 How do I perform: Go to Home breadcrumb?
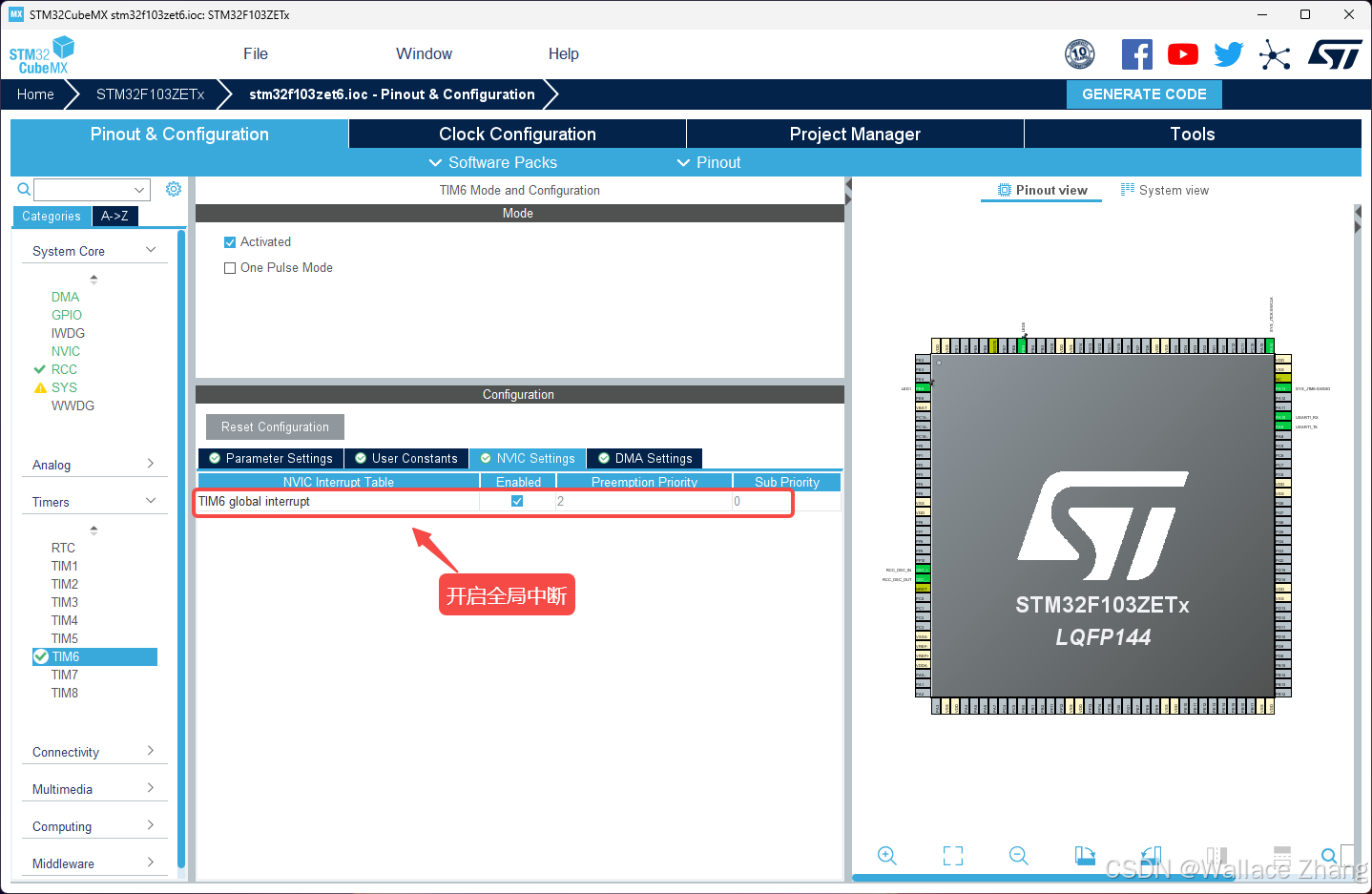[35, 94]
